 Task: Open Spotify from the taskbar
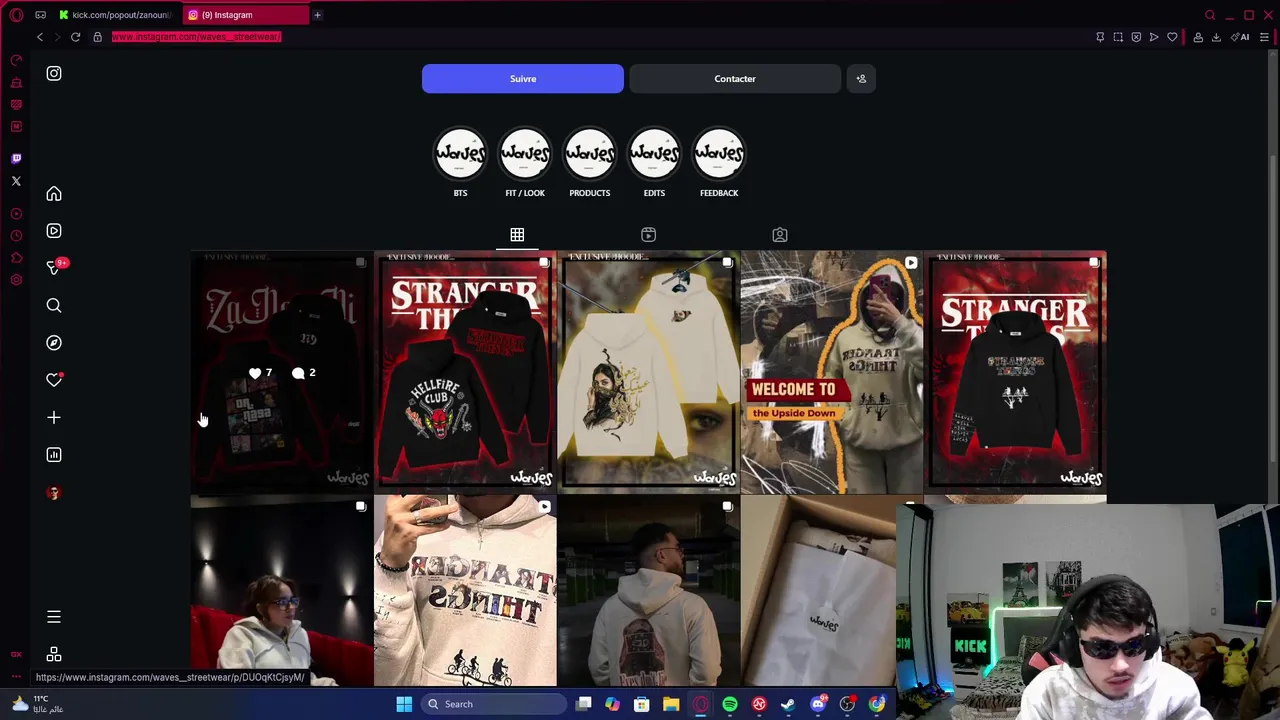coord(730,704)
